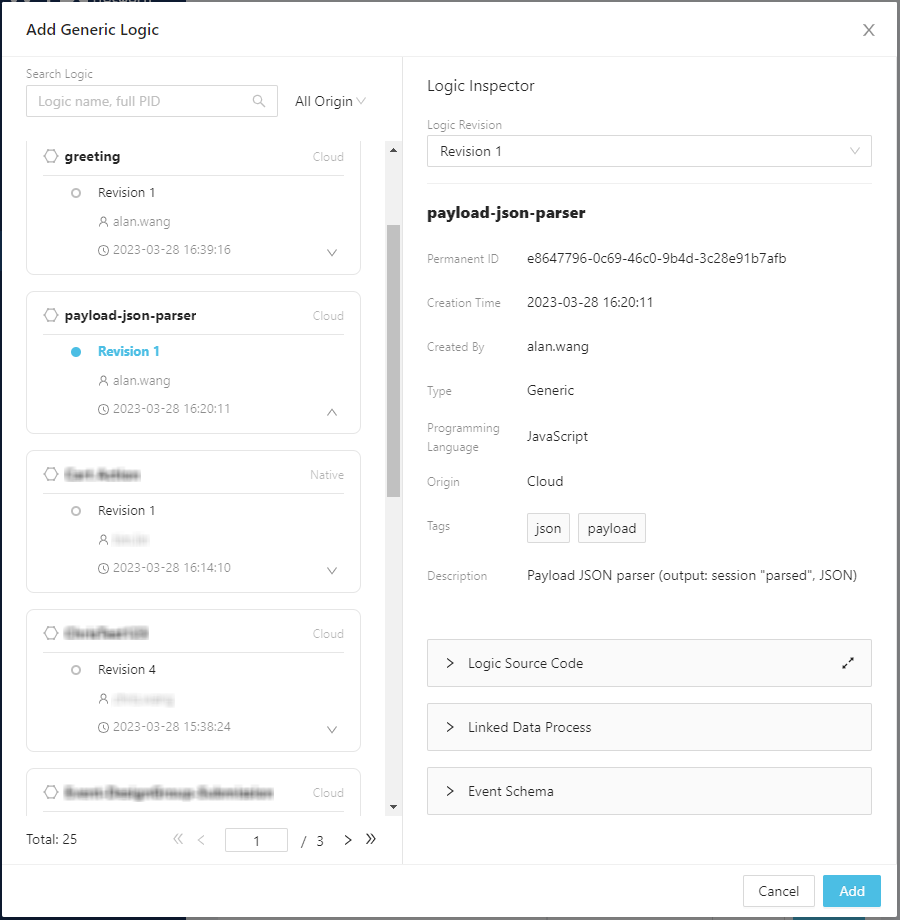This screenshot has height=920, width=900.
Task: Go to the first page of results
Action: point(178,840)
